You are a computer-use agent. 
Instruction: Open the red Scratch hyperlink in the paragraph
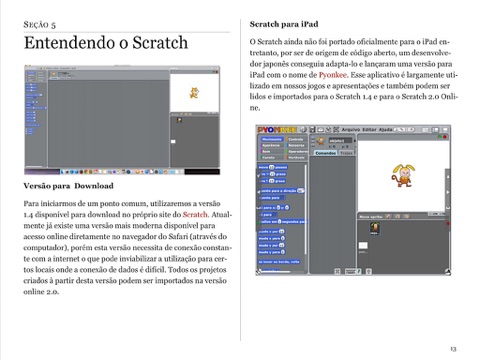click(x=195, y=214)
